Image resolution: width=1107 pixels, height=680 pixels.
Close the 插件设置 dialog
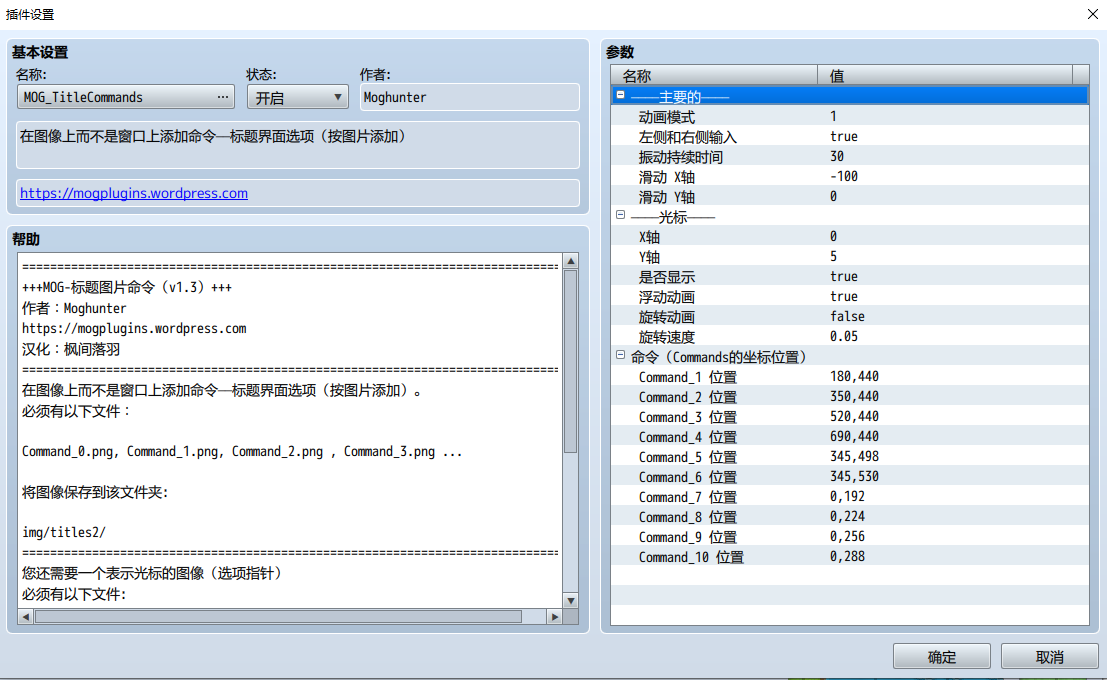coord(1092,14)
